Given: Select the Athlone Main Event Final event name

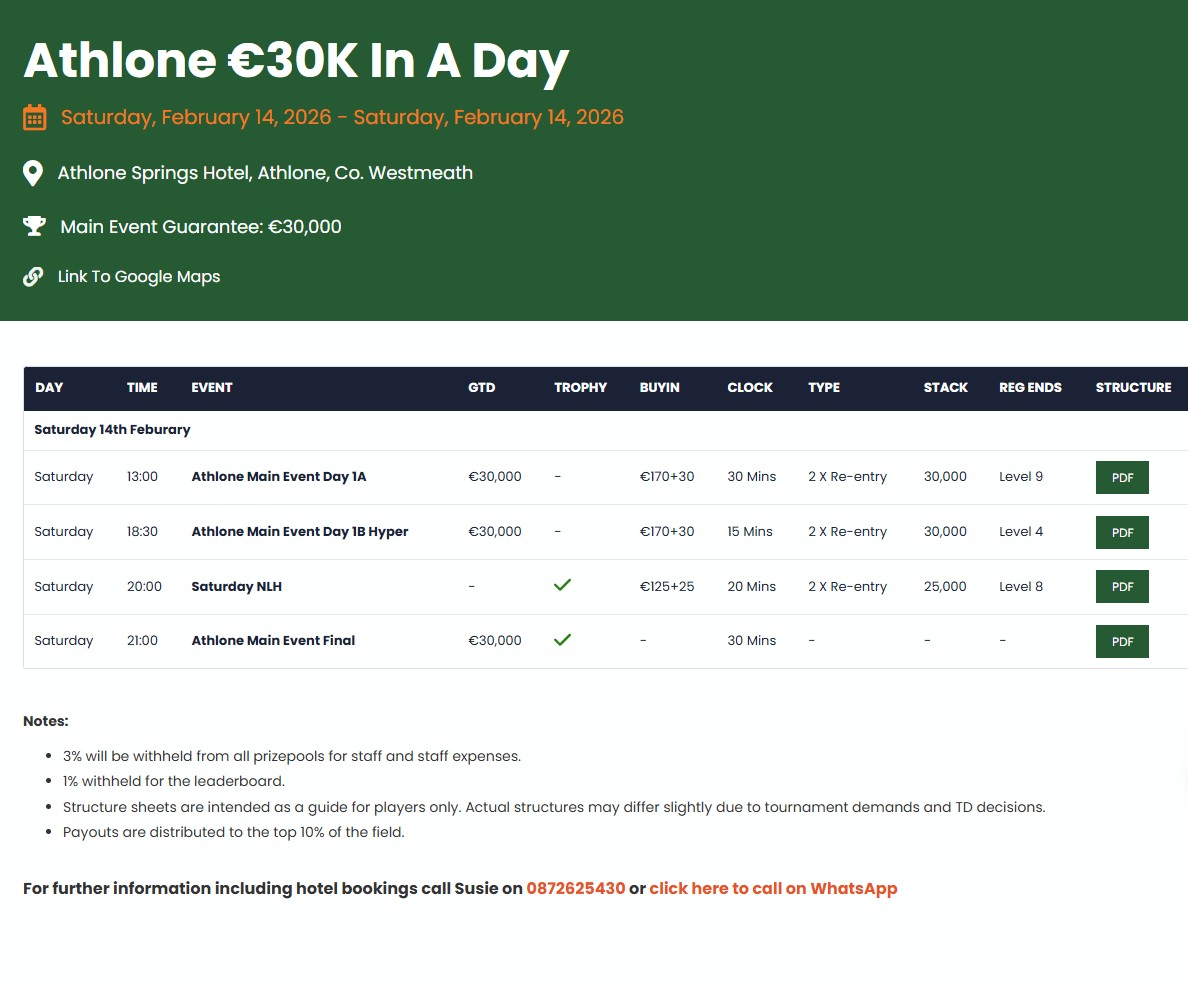Looking at the screenshot, I should click(x=273, y=641).
